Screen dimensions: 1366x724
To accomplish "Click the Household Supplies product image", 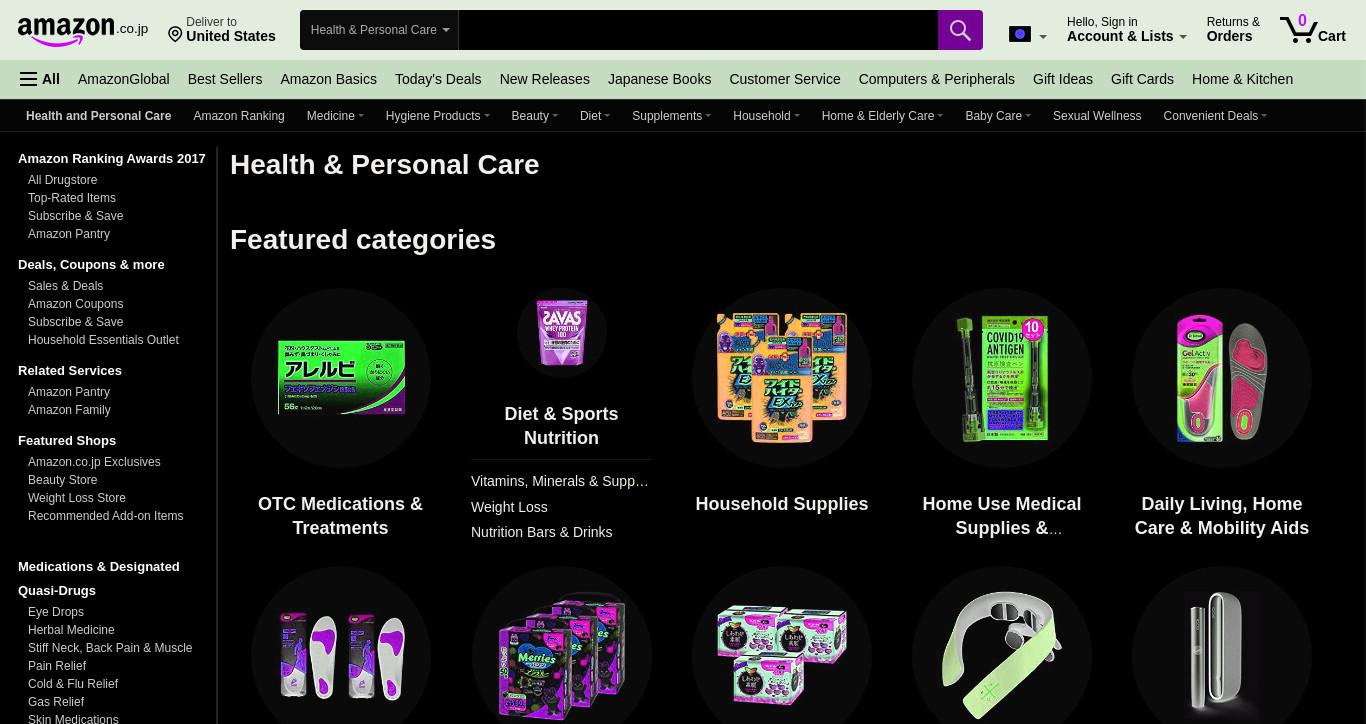I will [782, 378].
